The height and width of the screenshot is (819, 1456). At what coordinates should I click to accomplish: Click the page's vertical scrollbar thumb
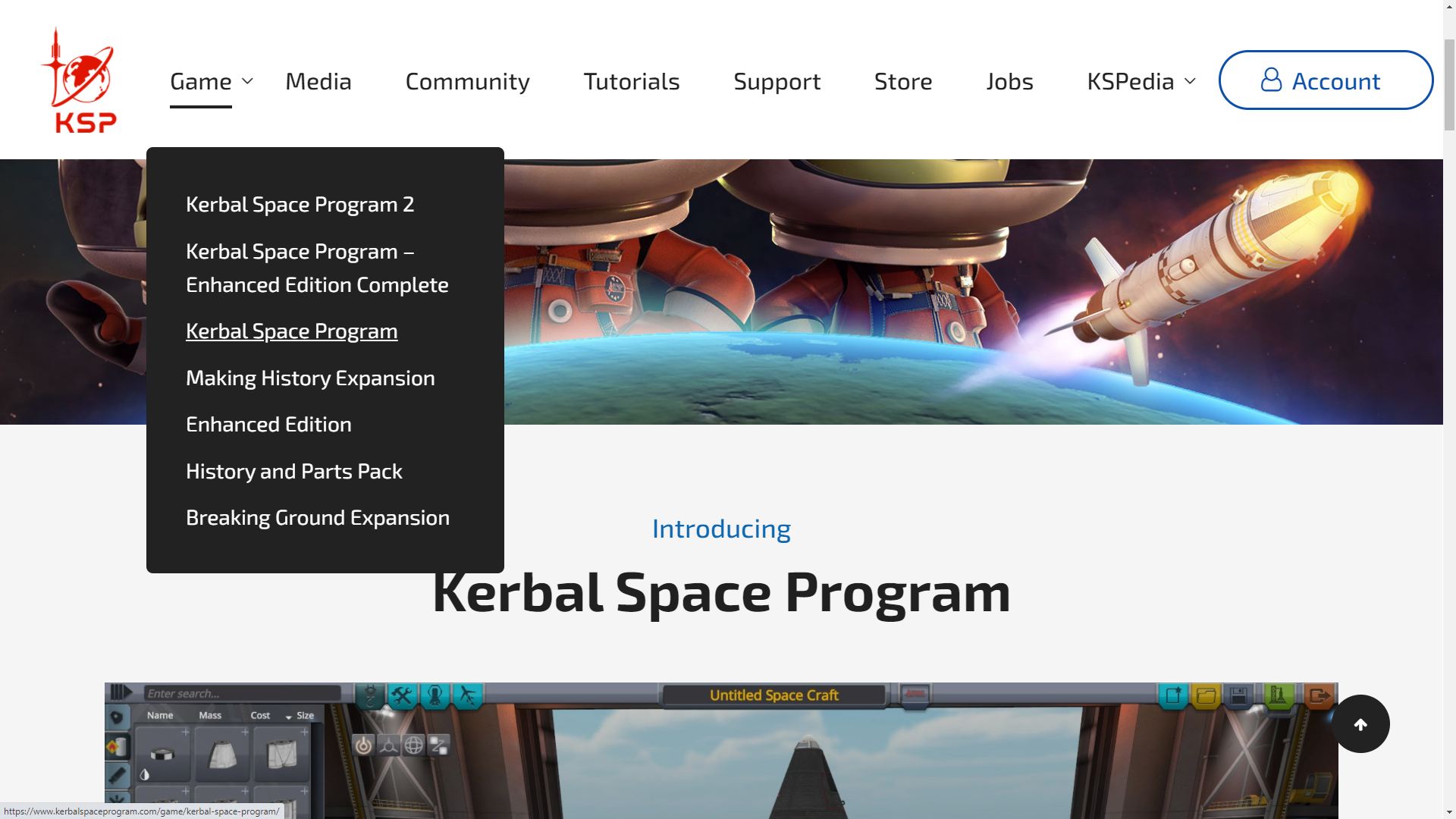1449,83
